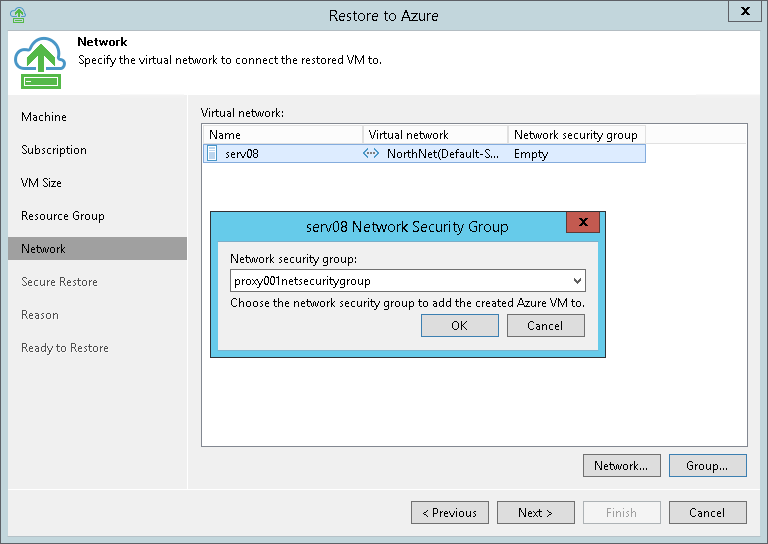Confirm with OK in security group dialog

click(x=459, y=326)
